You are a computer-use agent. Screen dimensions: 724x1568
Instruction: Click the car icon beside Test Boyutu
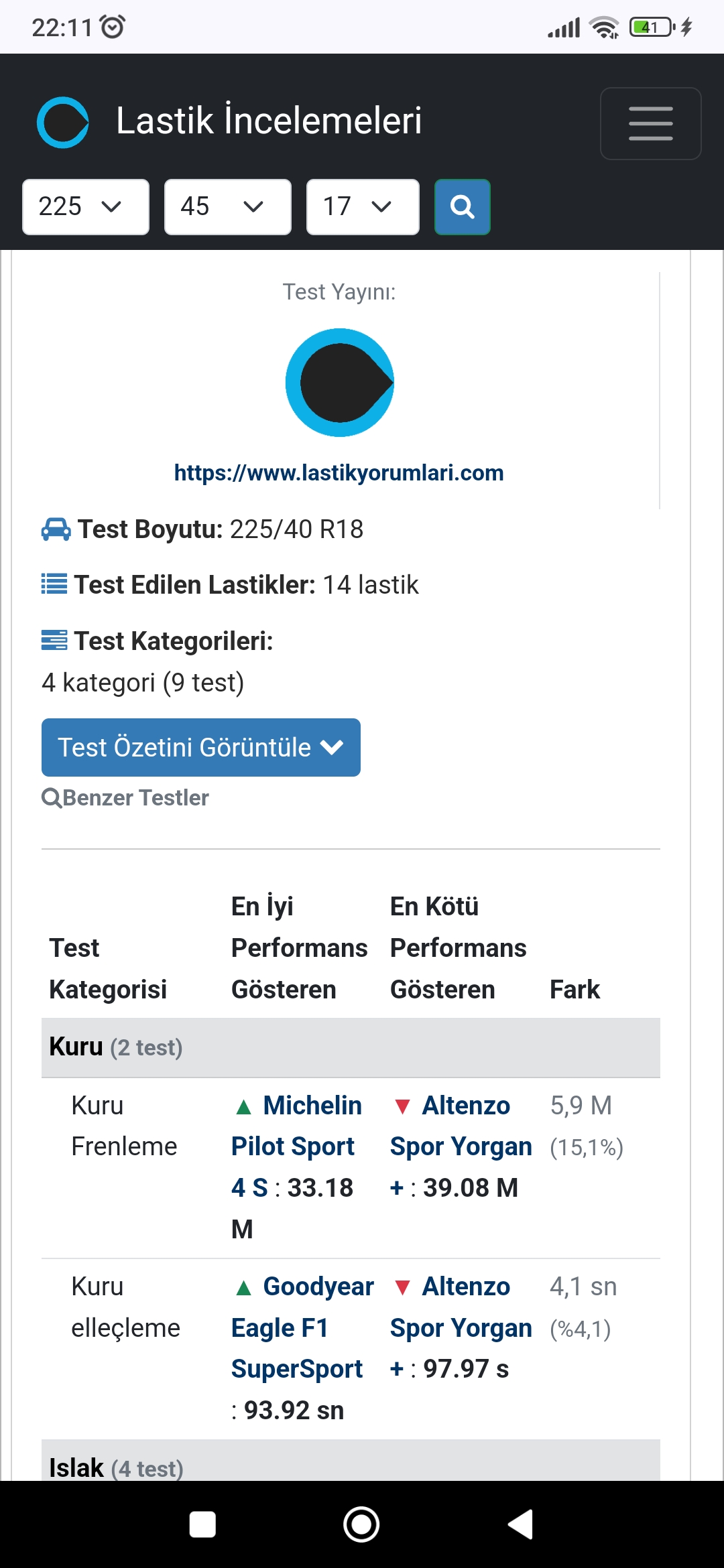coord(56,529)
